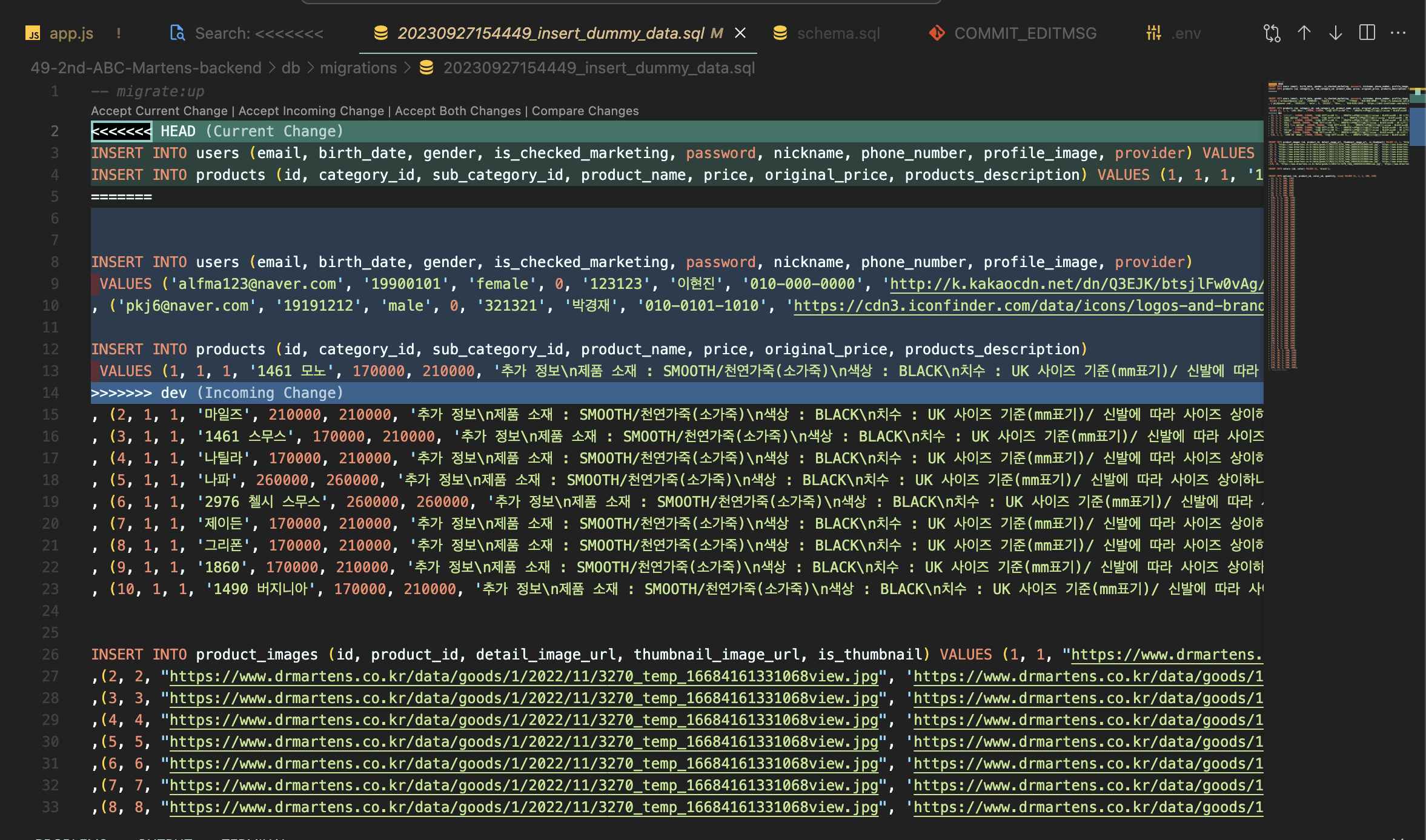Viewport: 1426px width, 840px height.
Task: Expand the 49-2nd-ABC-Martens-backend breadcrumb
Action: (x=146, y=68)
